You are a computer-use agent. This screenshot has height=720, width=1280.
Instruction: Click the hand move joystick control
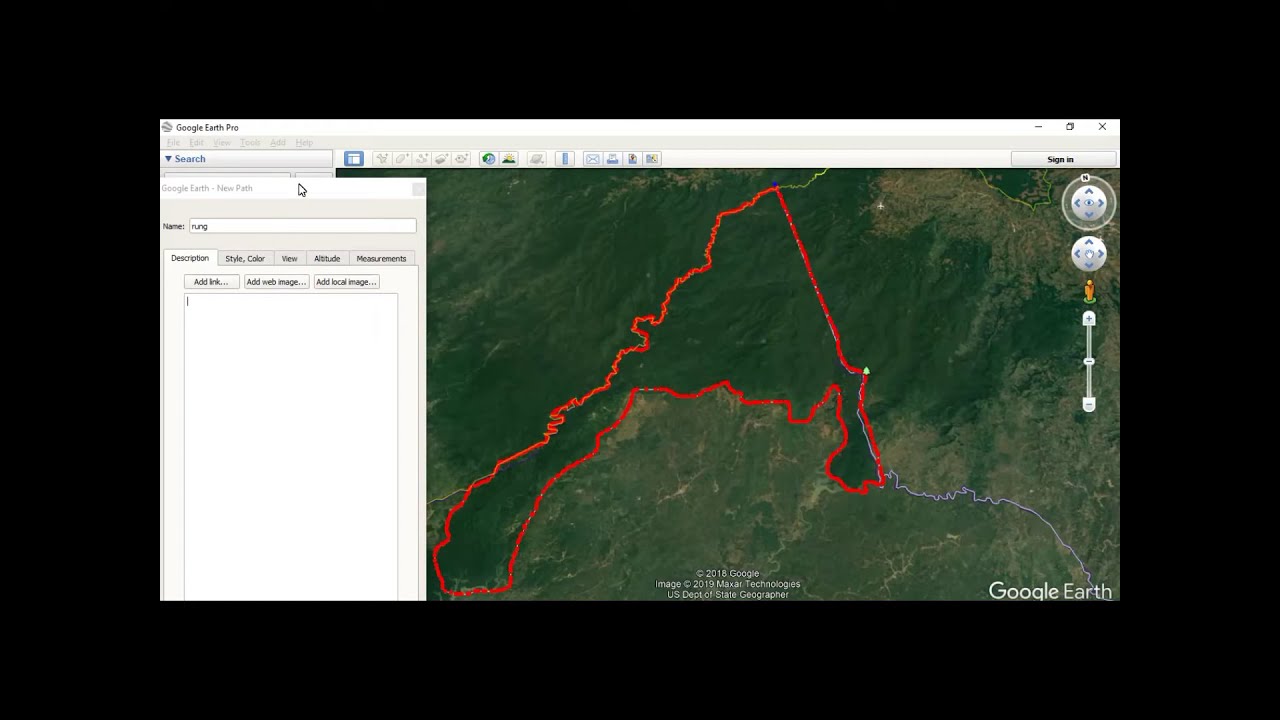coord(1089,253)
